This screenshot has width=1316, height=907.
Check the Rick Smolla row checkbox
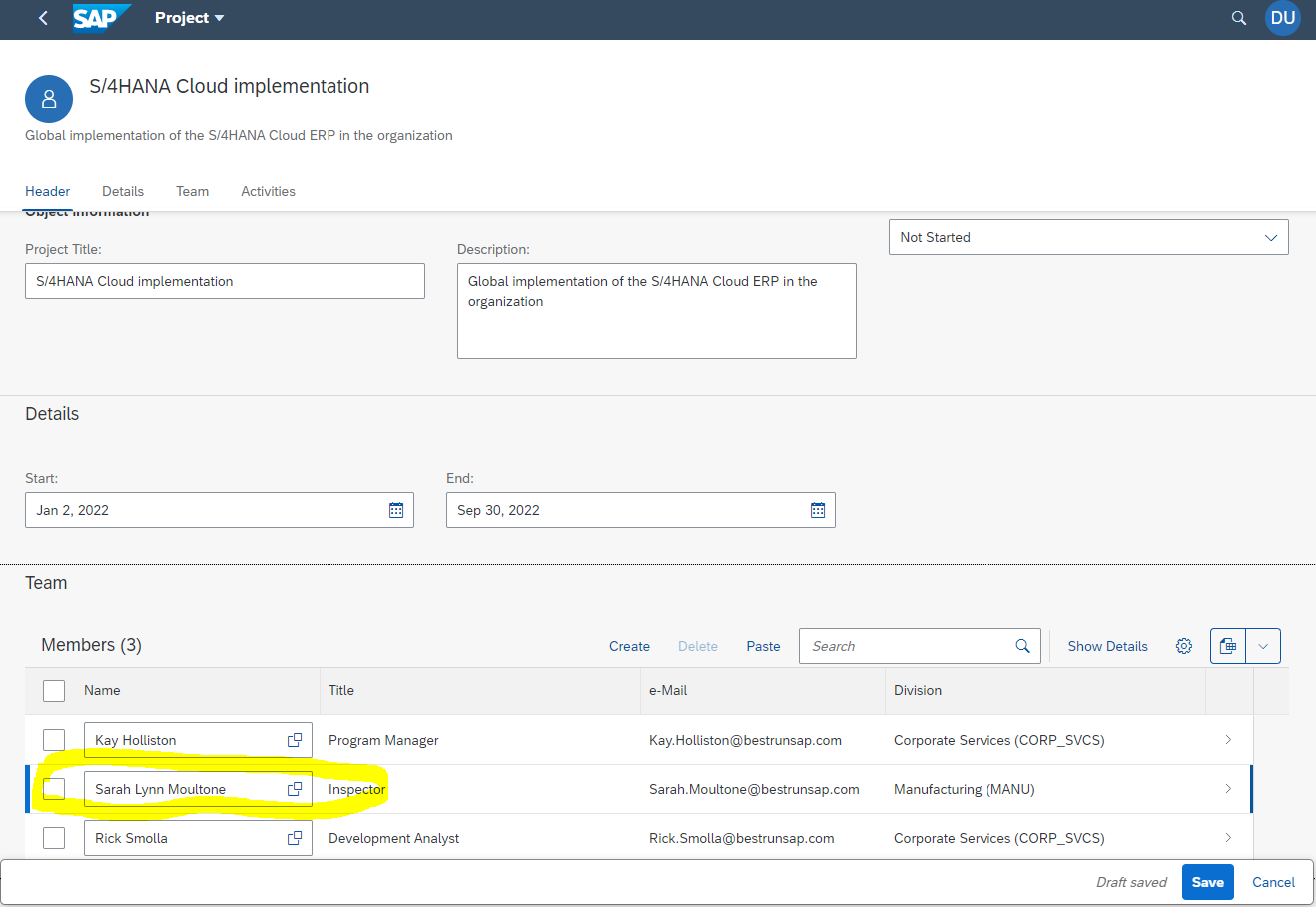coord(54,838)
